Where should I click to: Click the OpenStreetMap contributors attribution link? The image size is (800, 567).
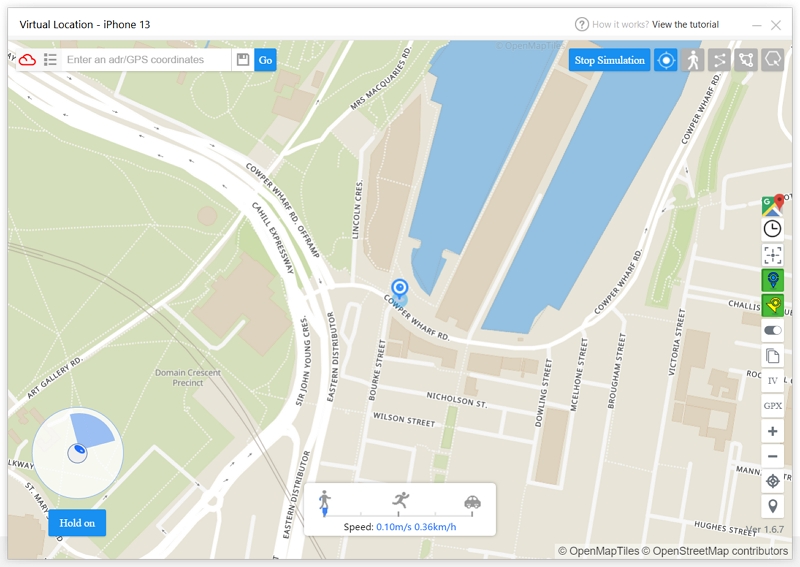coord(715,551)
